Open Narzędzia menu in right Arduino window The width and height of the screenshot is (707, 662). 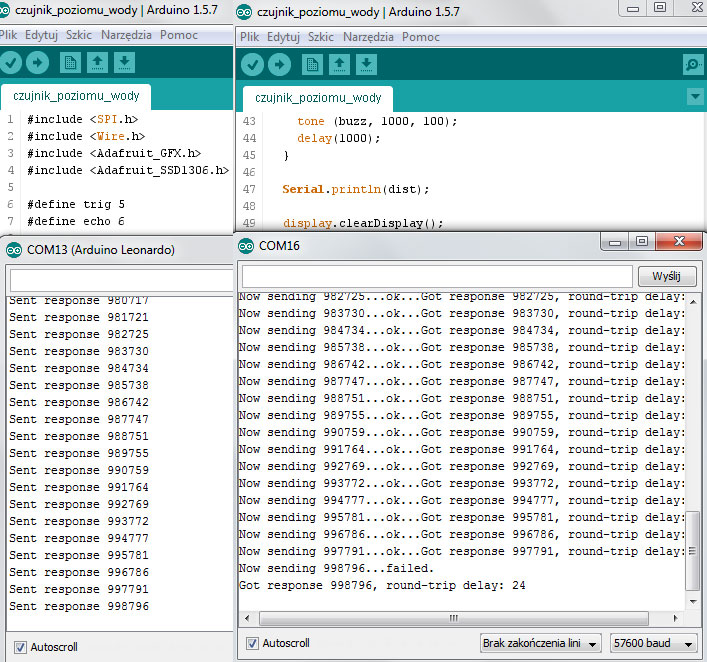(367, 37)
